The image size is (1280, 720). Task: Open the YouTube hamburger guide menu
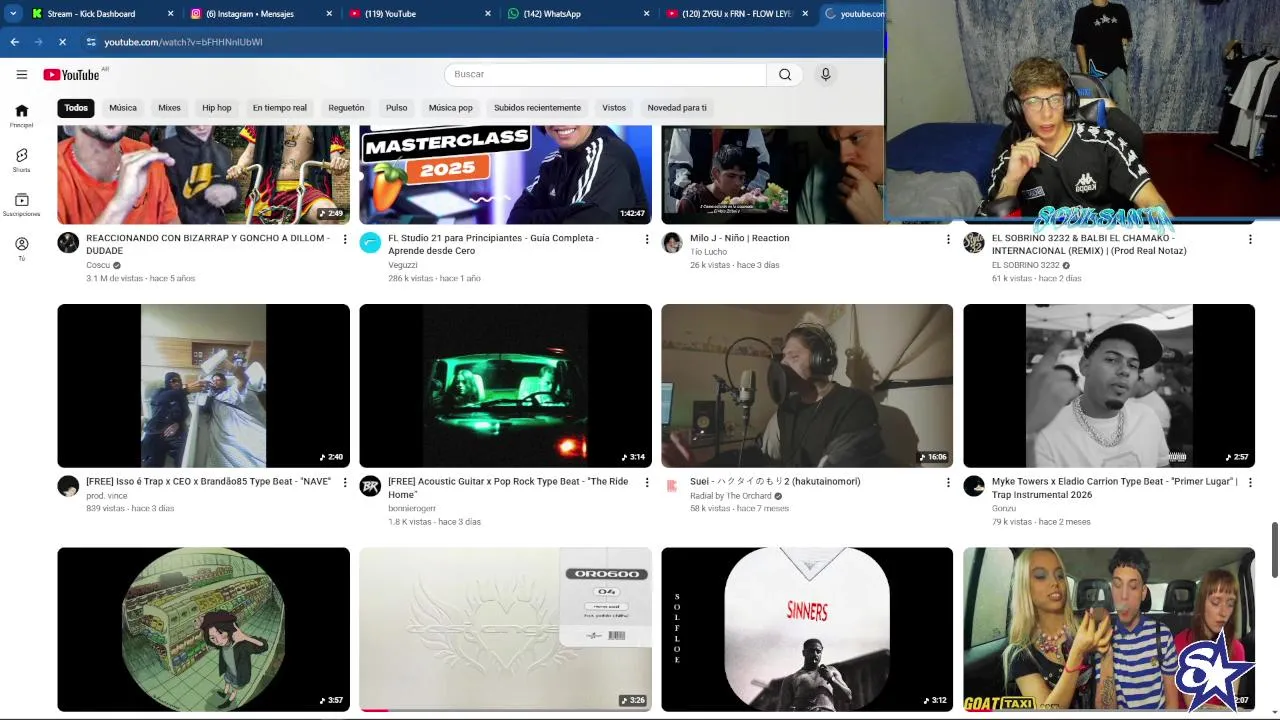pos(21,74)
